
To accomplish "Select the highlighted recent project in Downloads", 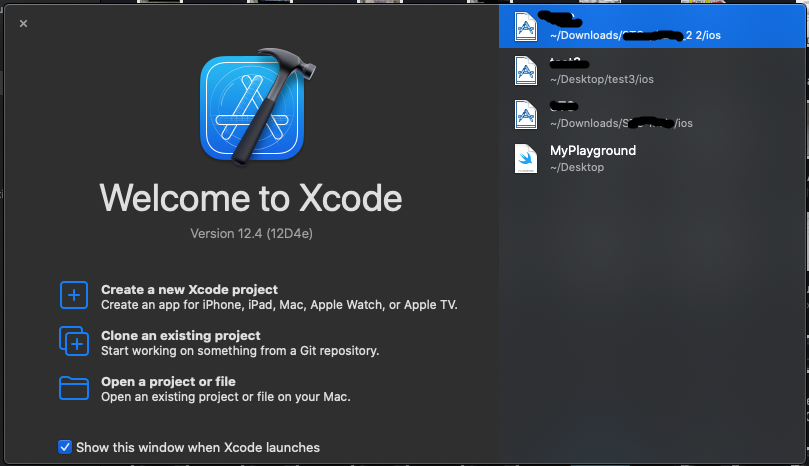I will (652, 26).
